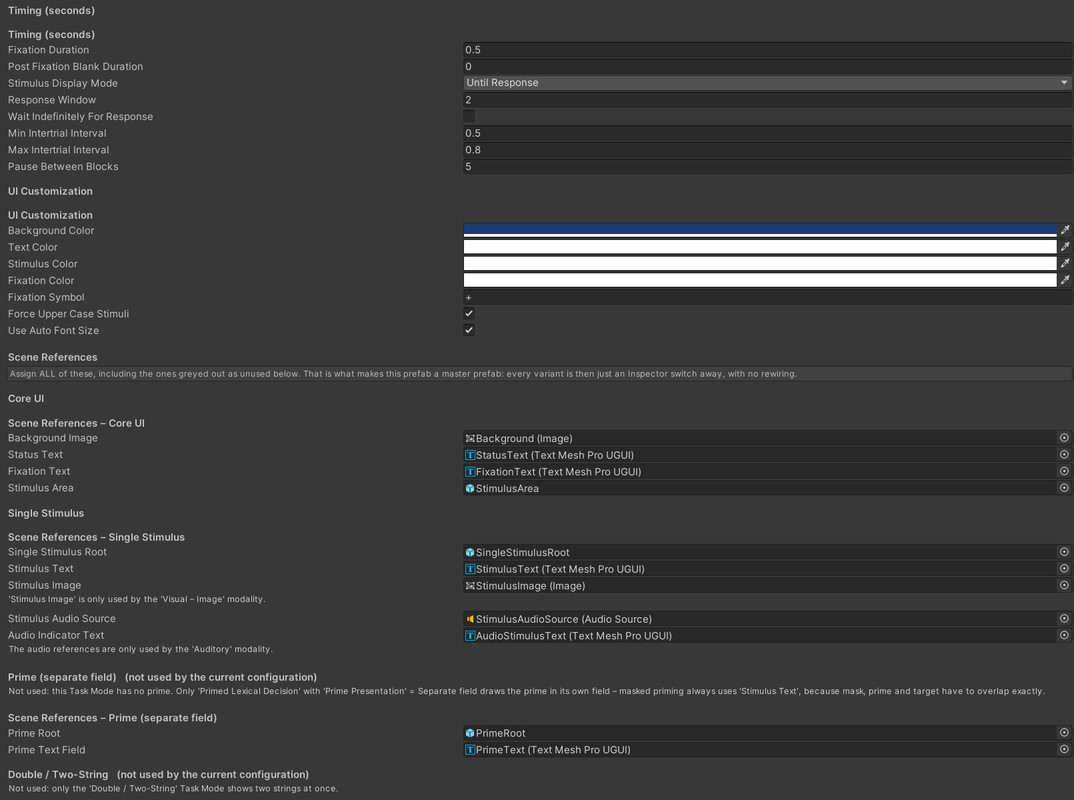Open object picker for Fixation Text
This screenshot has width=1074, height=800.
(x=1064, y=471)
